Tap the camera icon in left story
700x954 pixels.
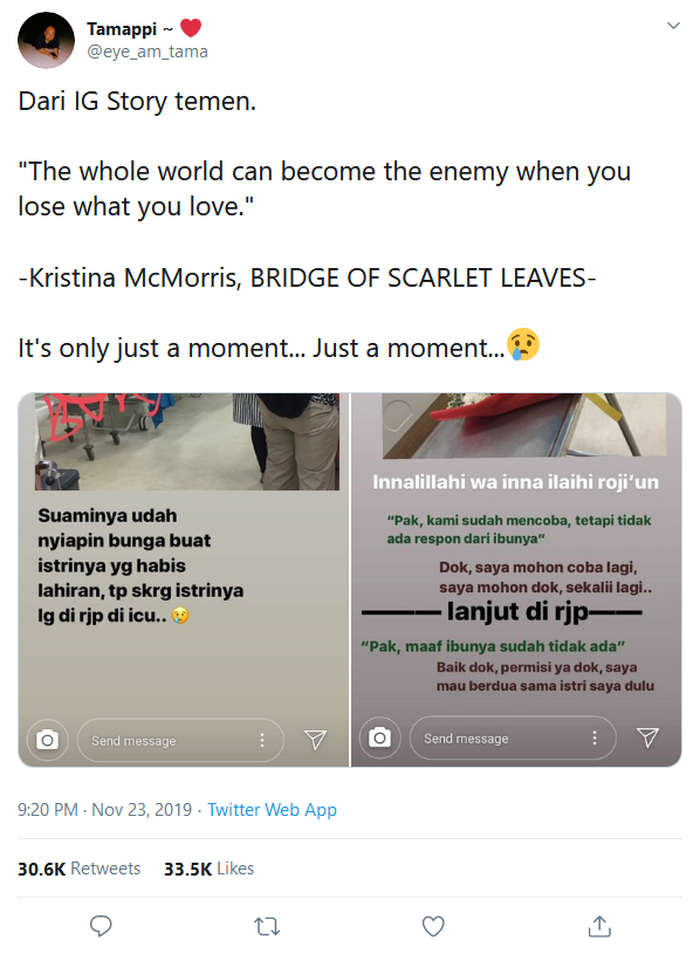(x=47, y=740)
